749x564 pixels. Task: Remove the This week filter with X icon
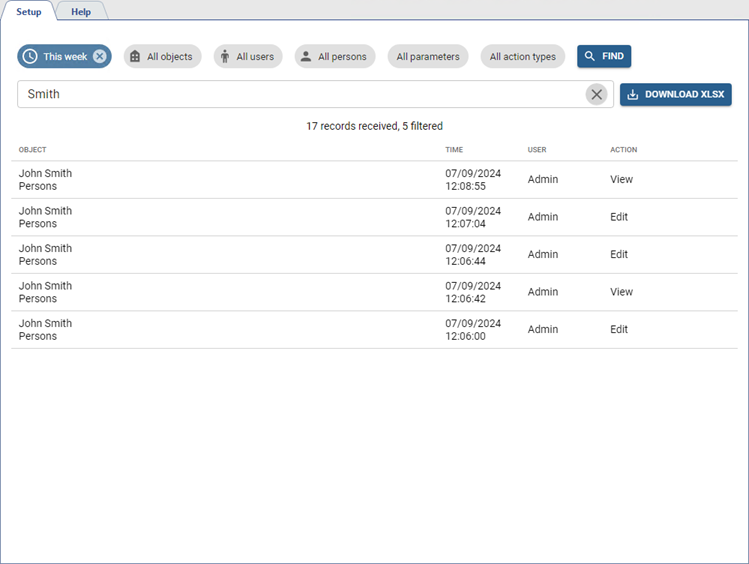point(100,57)
